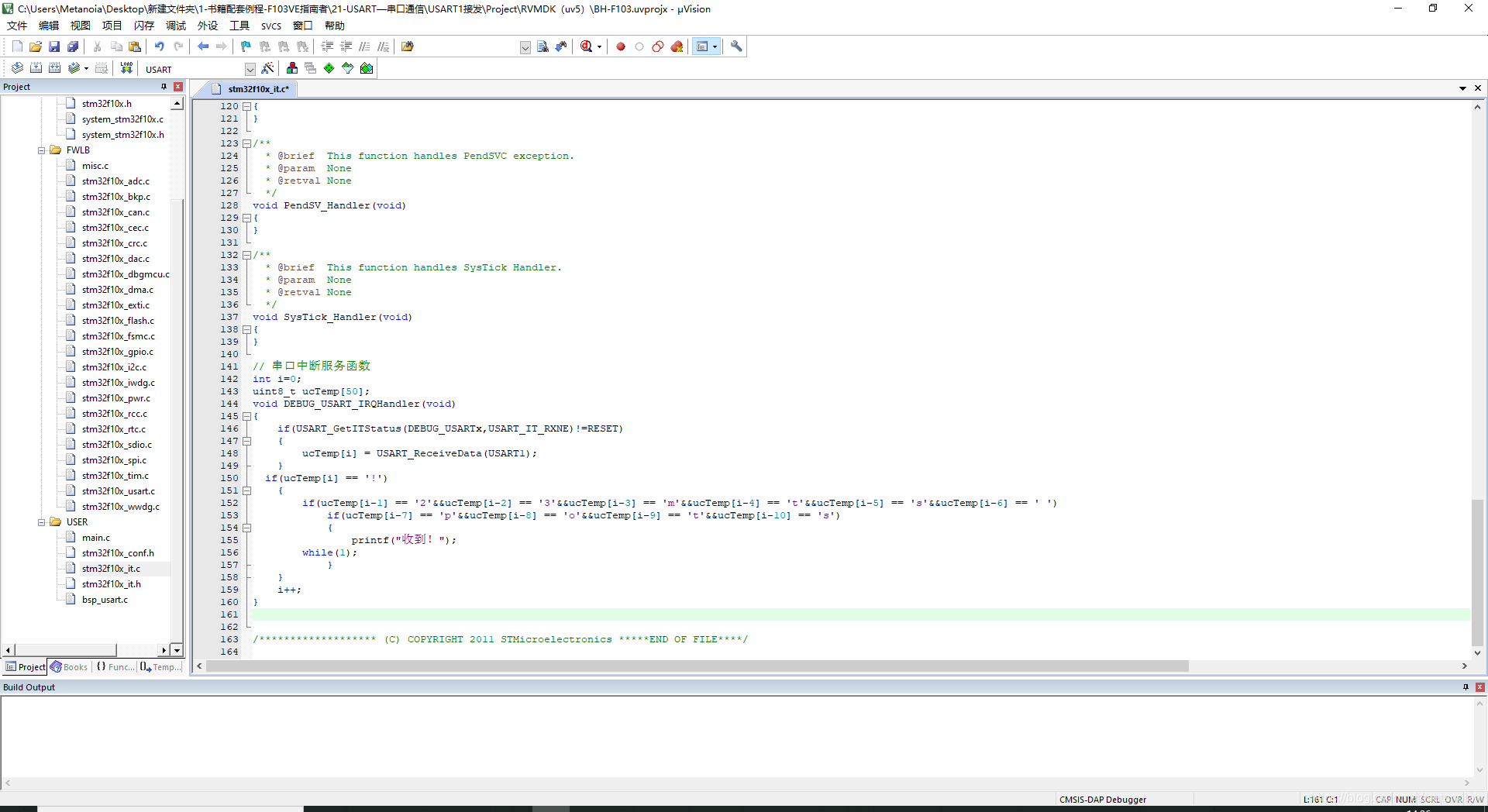Click the CMSIS-DAP Debugger status text
This screenshot has height=812, width=1488.
click(1103, 800)
